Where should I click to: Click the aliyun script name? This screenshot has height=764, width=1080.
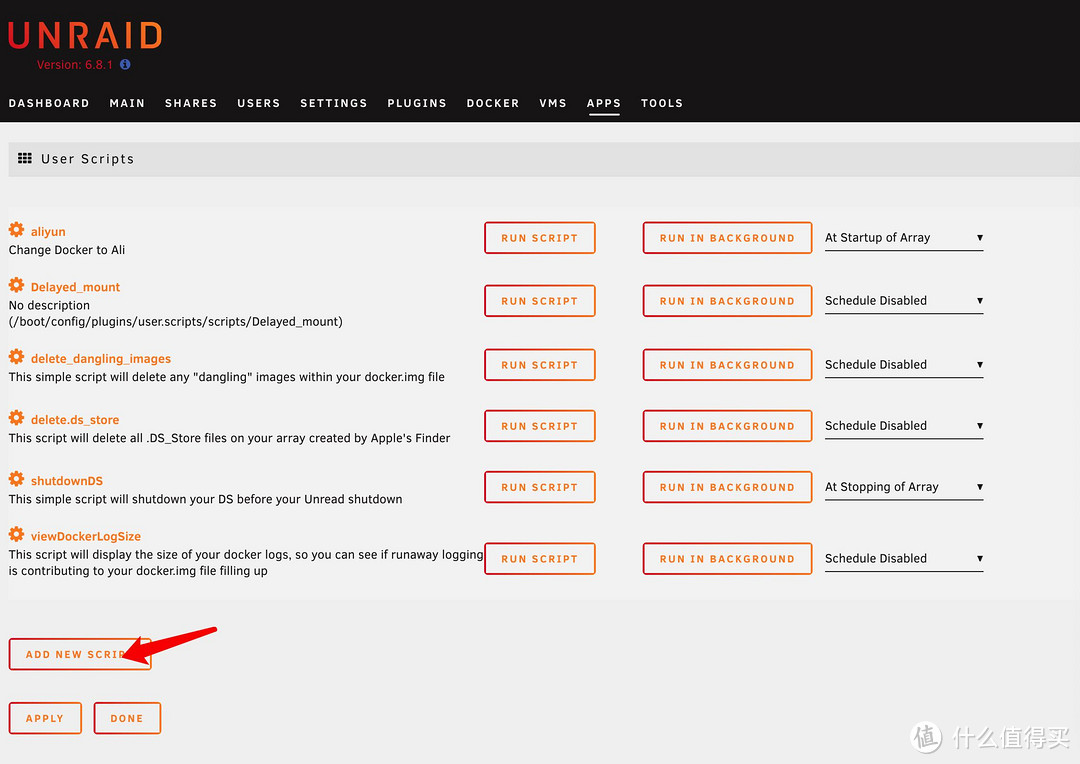pos(48,231)
